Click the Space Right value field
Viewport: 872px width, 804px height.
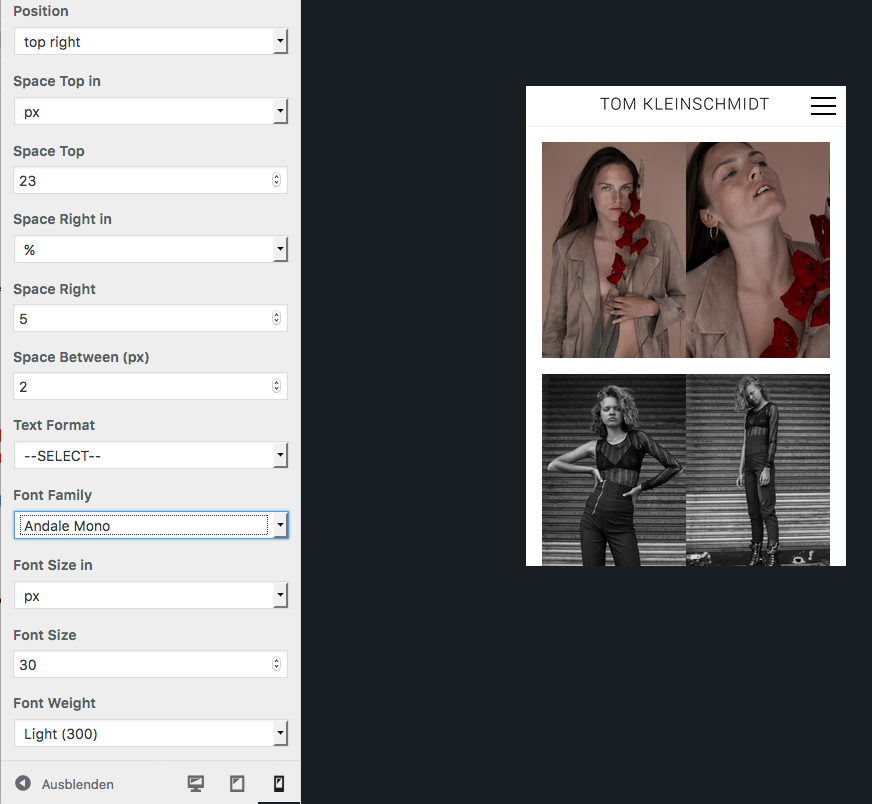[140, 319]
